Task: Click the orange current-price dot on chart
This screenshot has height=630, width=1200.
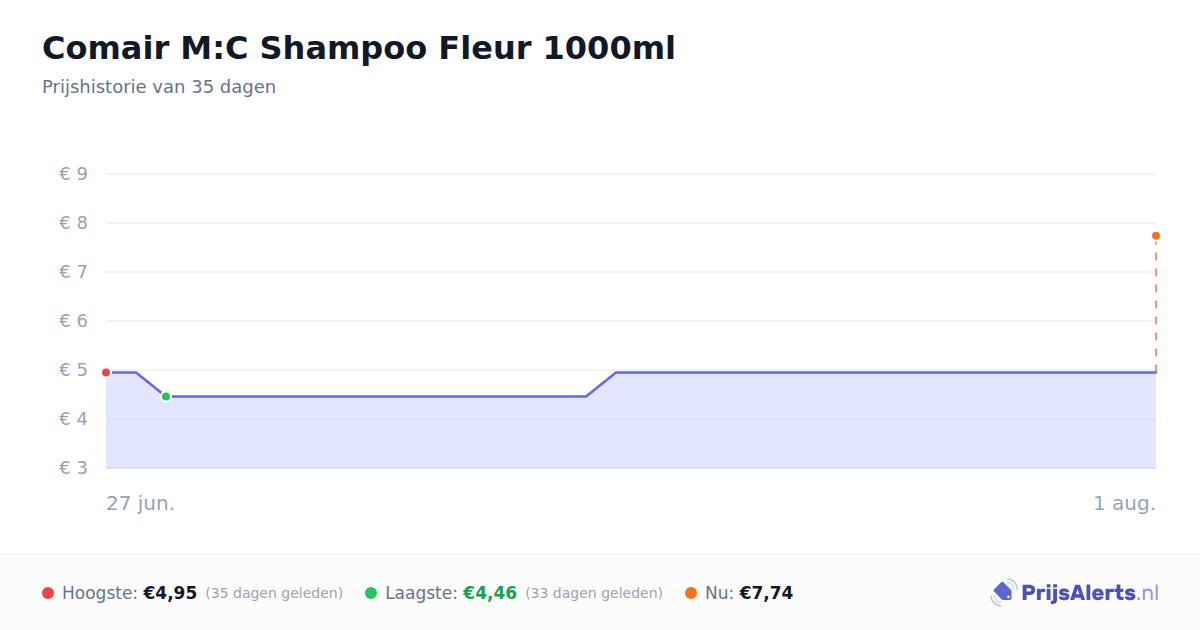Action: pyautogui.click(x=1156, y=236)
